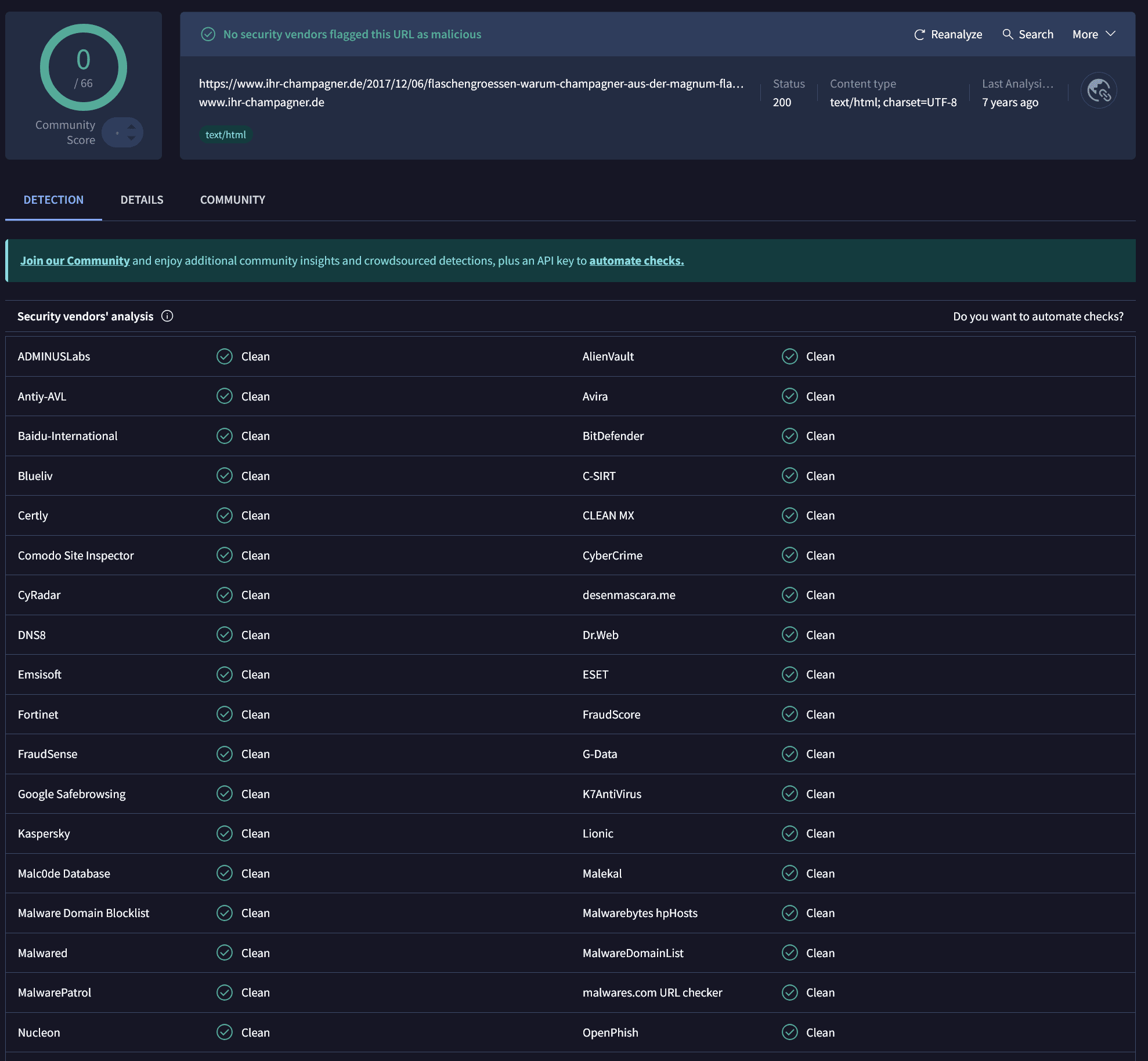
Task: Click the detection score circle
Action: (x=84, y=67)
